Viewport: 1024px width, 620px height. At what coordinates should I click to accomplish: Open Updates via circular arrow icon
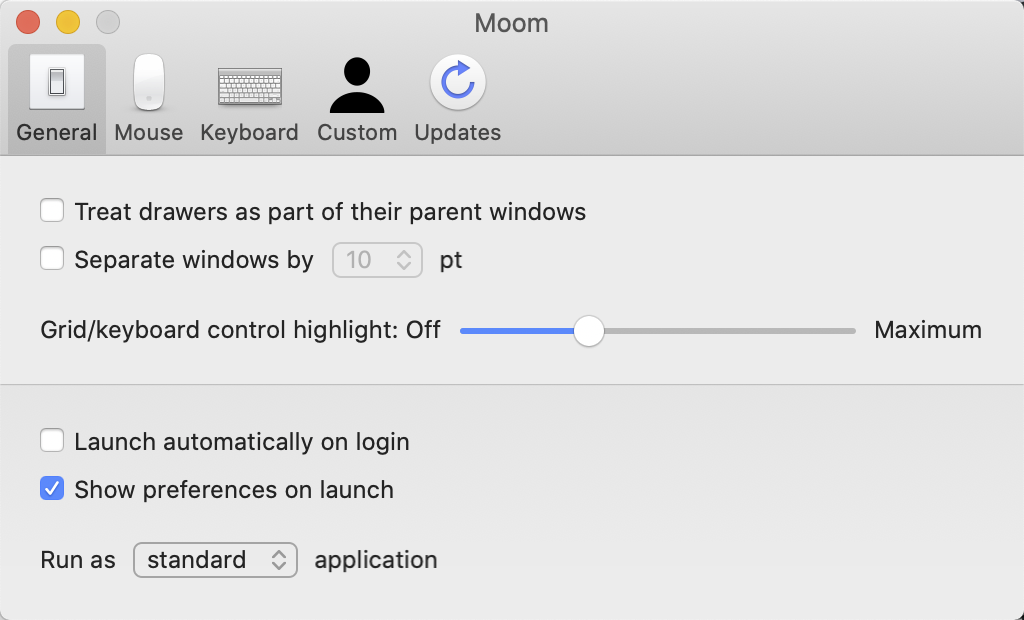pyautogui.click(x=458, y=82)
